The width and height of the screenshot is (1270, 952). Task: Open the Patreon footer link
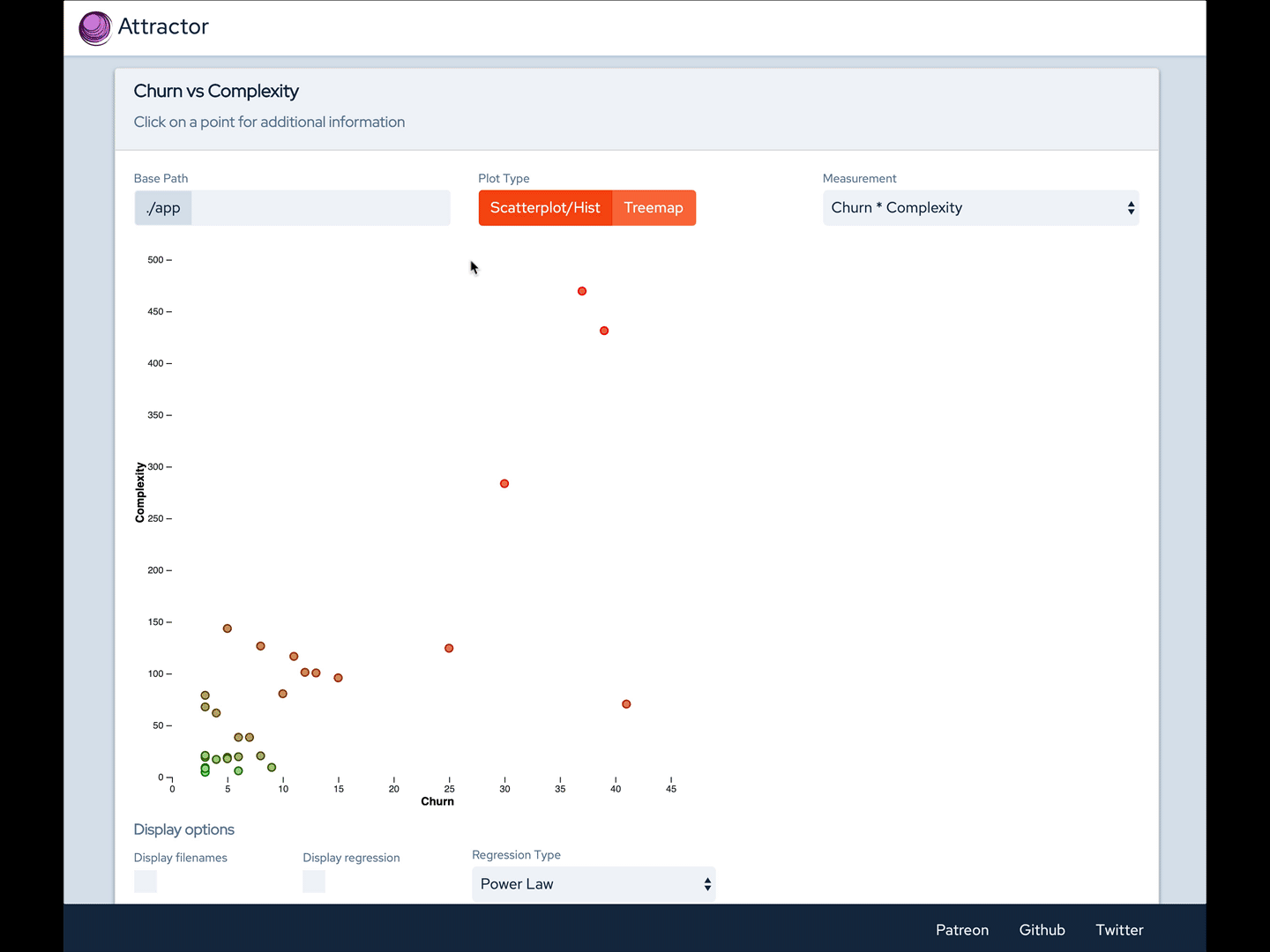pos(961,930)
